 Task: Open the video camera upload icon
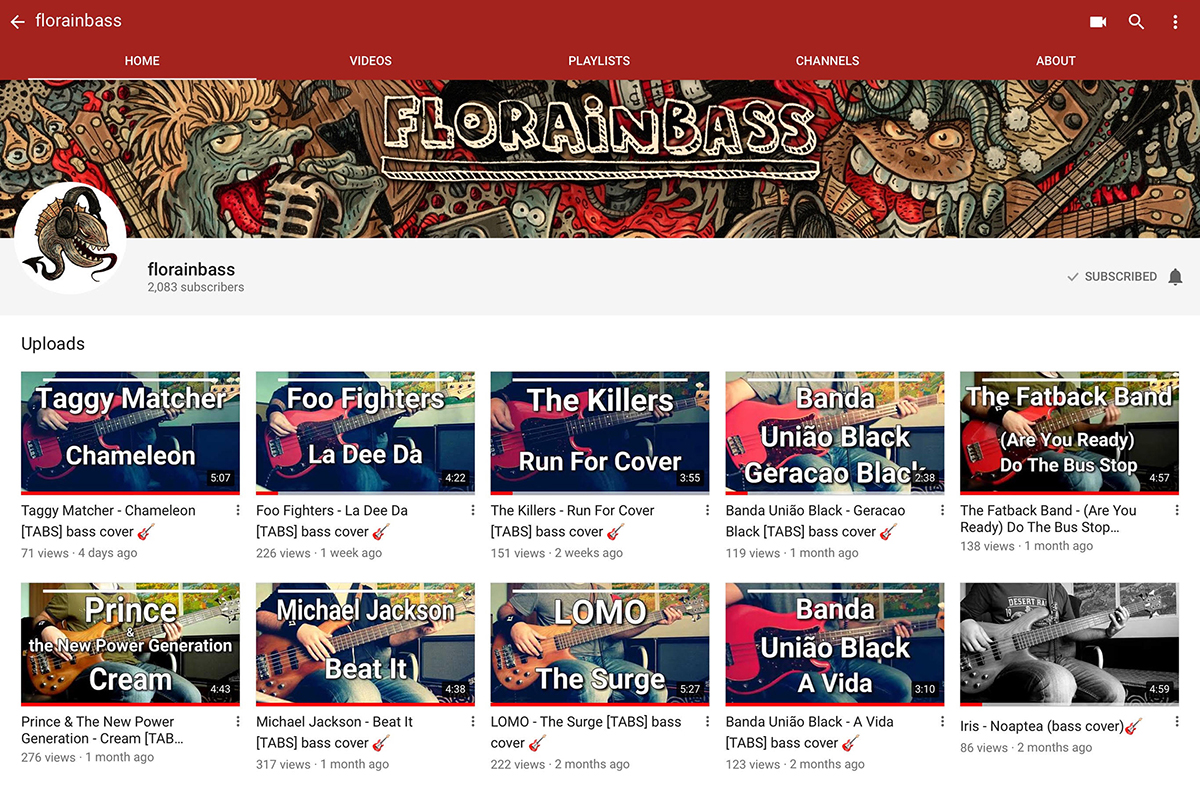point(1098,21)
